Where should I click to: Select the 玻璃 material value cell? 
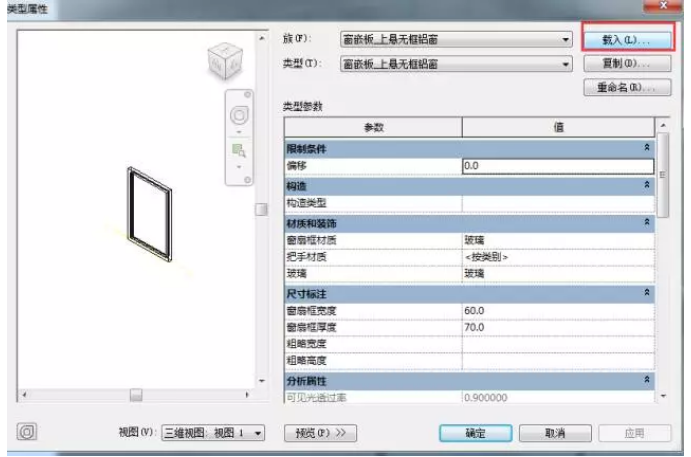558,274
